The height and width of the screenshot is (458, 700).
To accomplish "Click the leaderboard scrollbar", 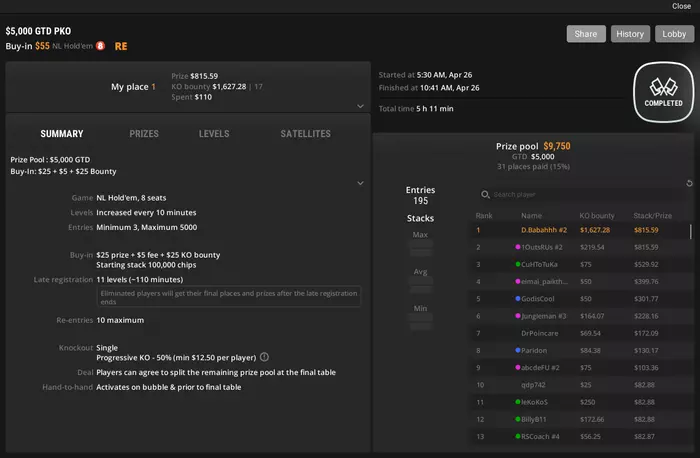I will pos(691,232).
